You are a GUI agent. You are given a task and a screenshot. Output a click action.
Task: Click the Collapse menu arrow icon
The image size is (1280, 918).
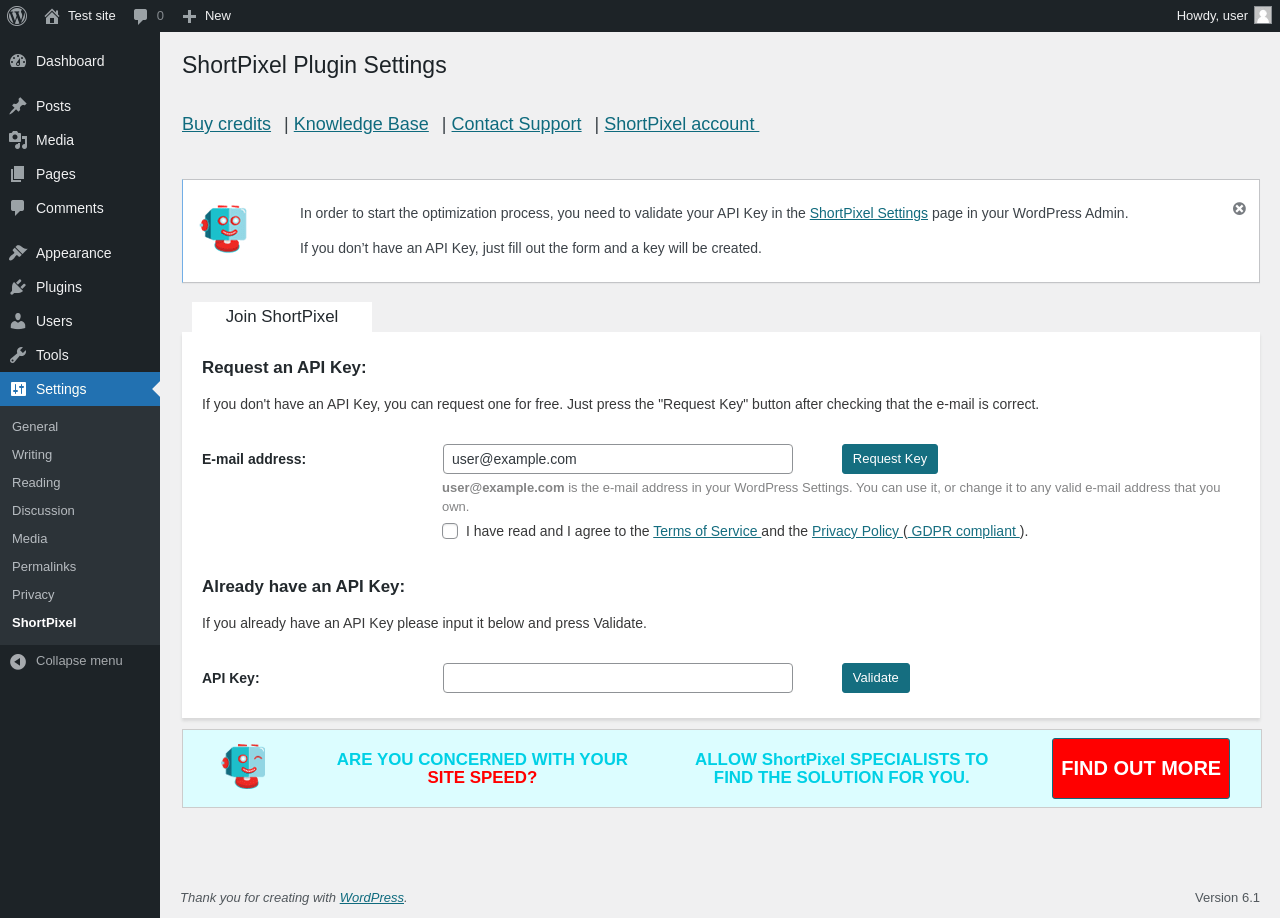[x=18, y=662]
